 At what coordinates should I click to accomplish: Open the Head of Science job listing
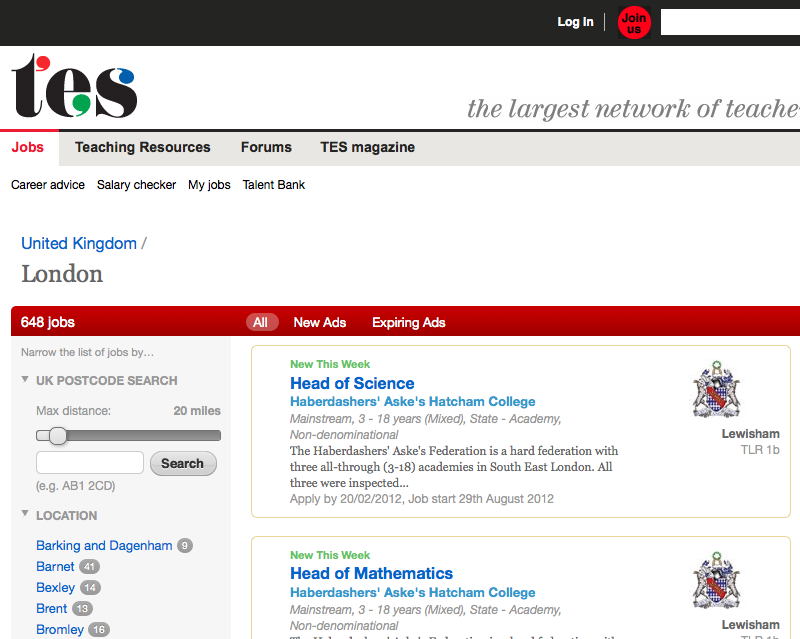coord(352,383)
